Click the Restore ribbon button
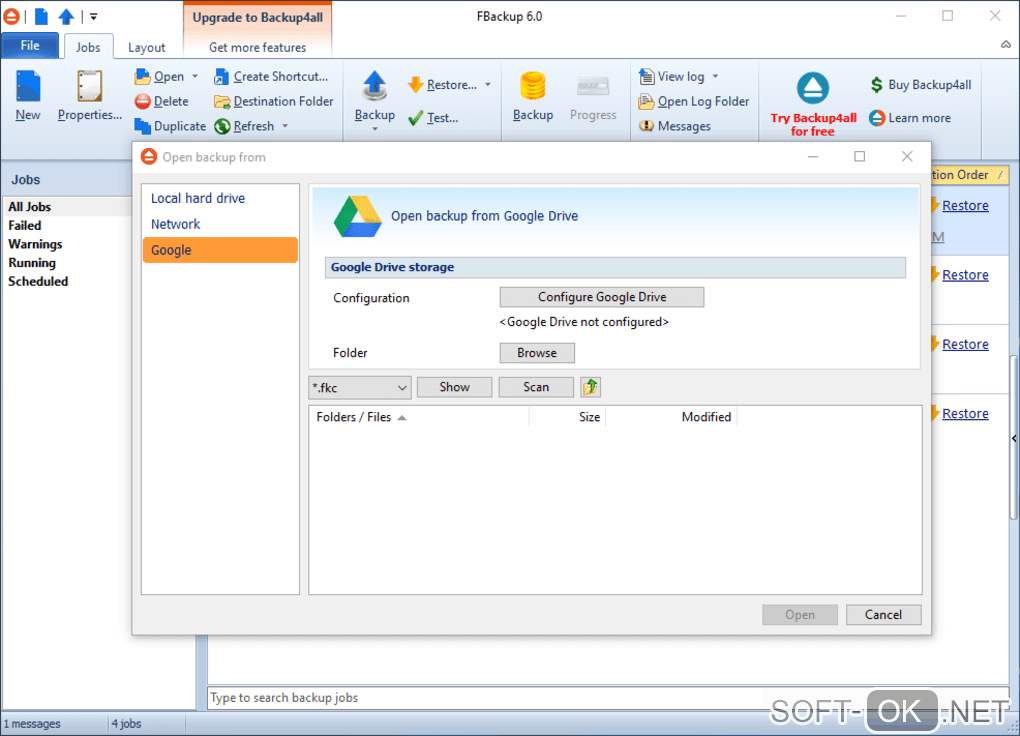Viewport: 1020px width, 736px height. pyautogui.click(x=442, y=85)
